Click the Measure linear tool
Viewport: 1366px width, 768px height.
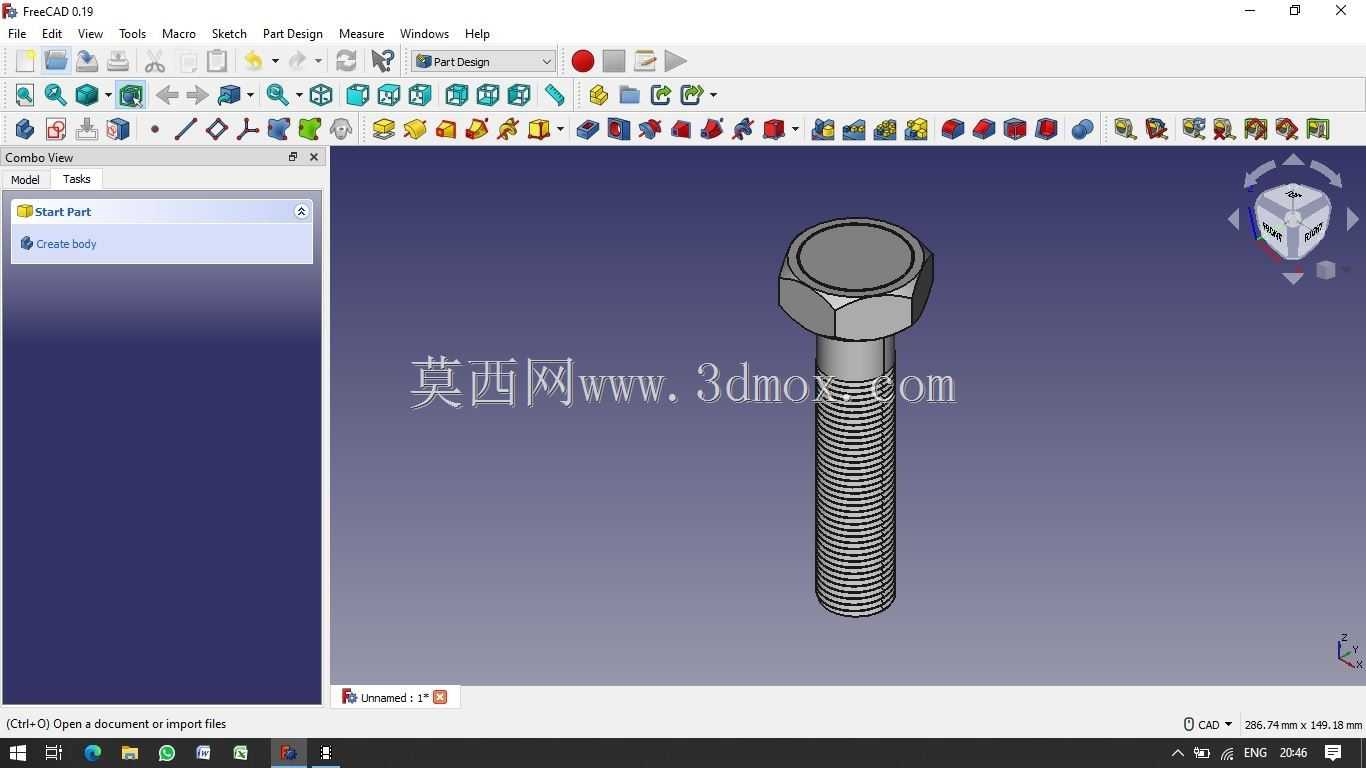[1125, 129]
